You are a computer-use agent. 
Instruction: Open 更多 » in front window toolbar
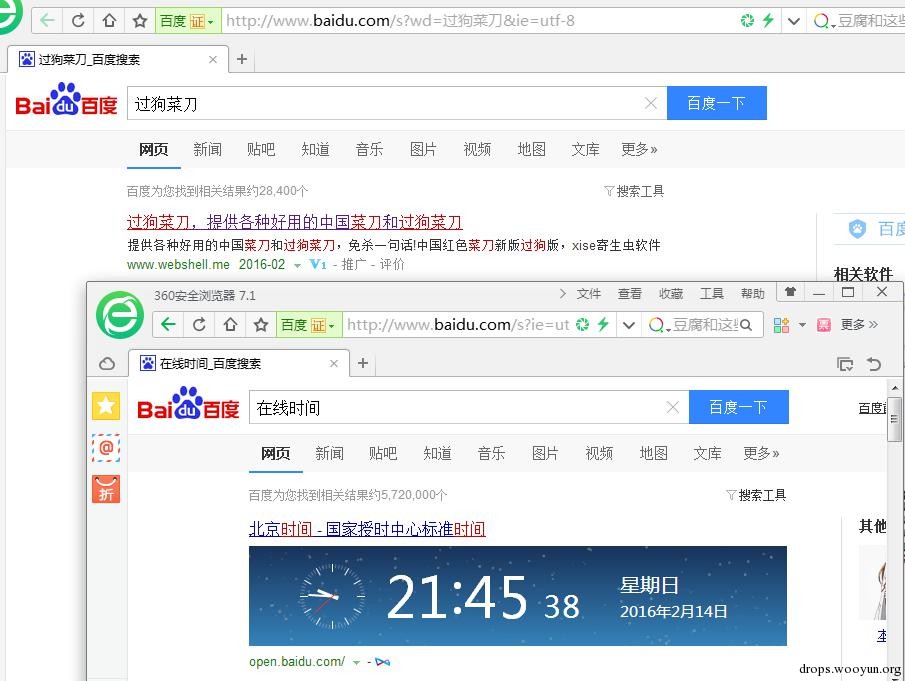tap(859, 324)
